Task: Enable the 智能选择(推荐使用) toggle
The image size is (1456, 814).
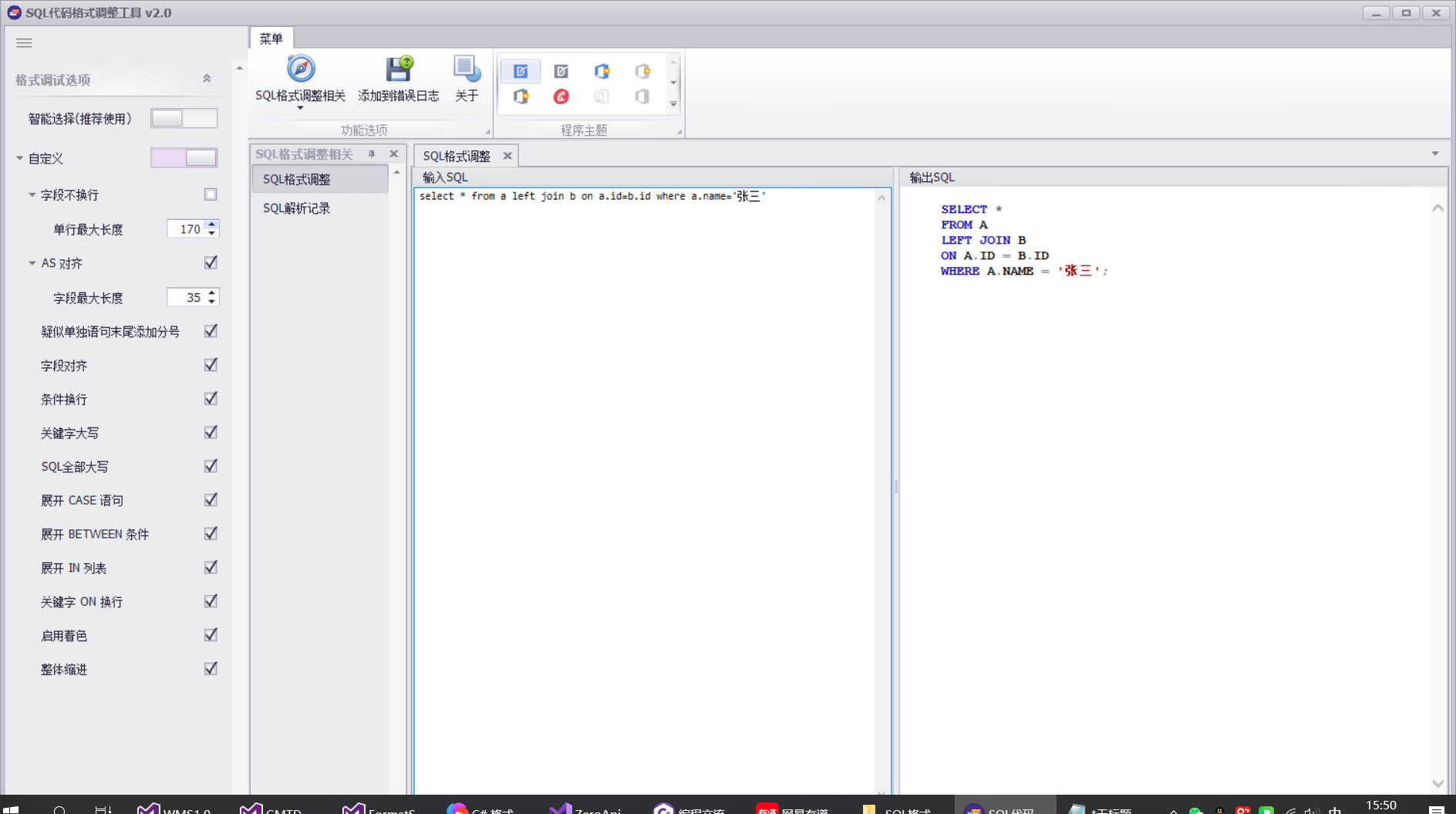Action: [x=184, y=118]
